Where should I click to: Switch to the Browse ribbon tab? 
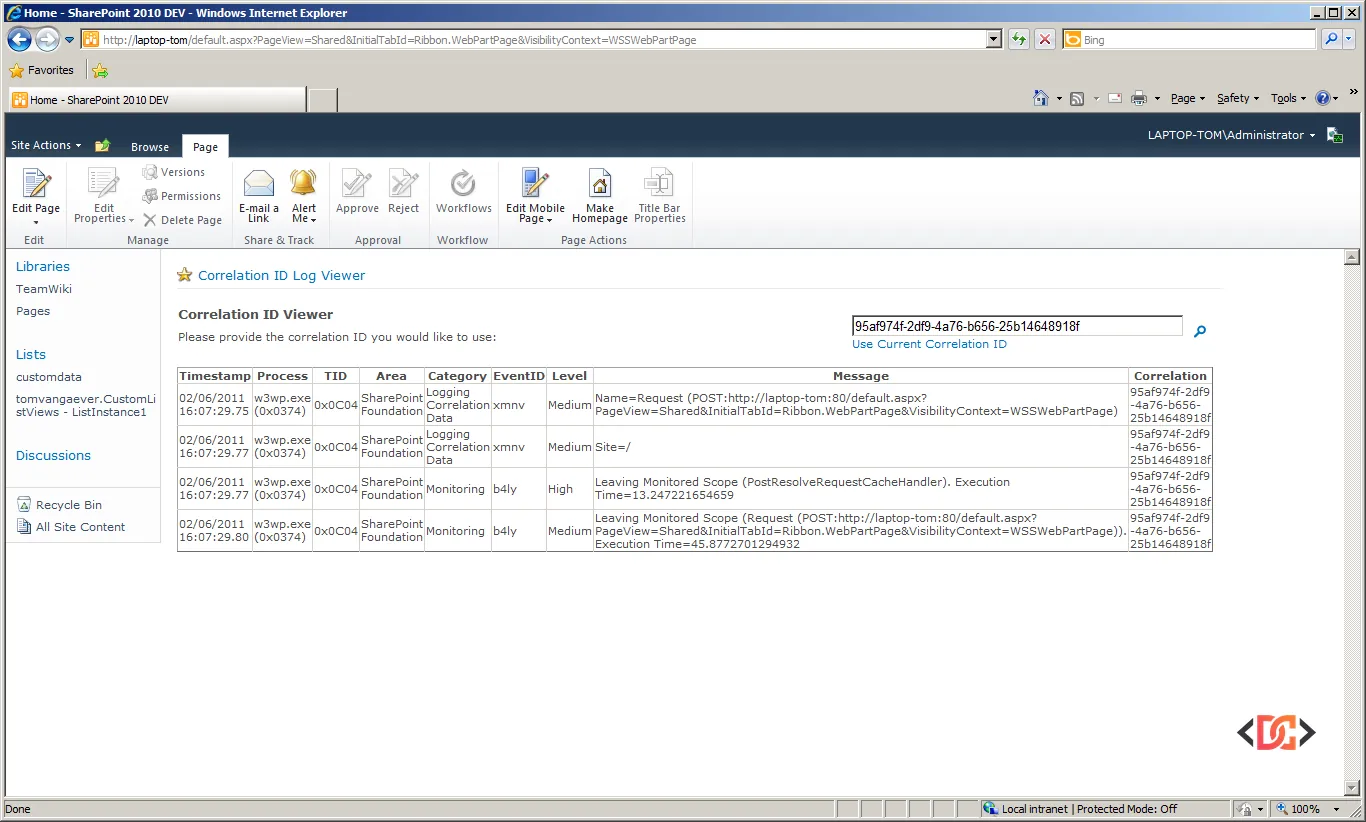tap(150, 147)
